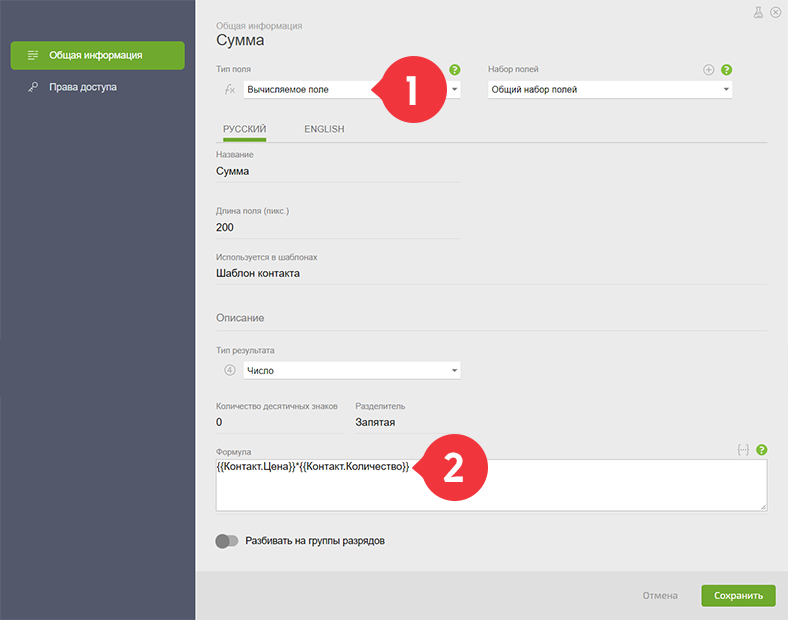Open the Набор полей dropdown
This screenshot has height=620, width=788.
pyautogui.click(x=610, y=89)
